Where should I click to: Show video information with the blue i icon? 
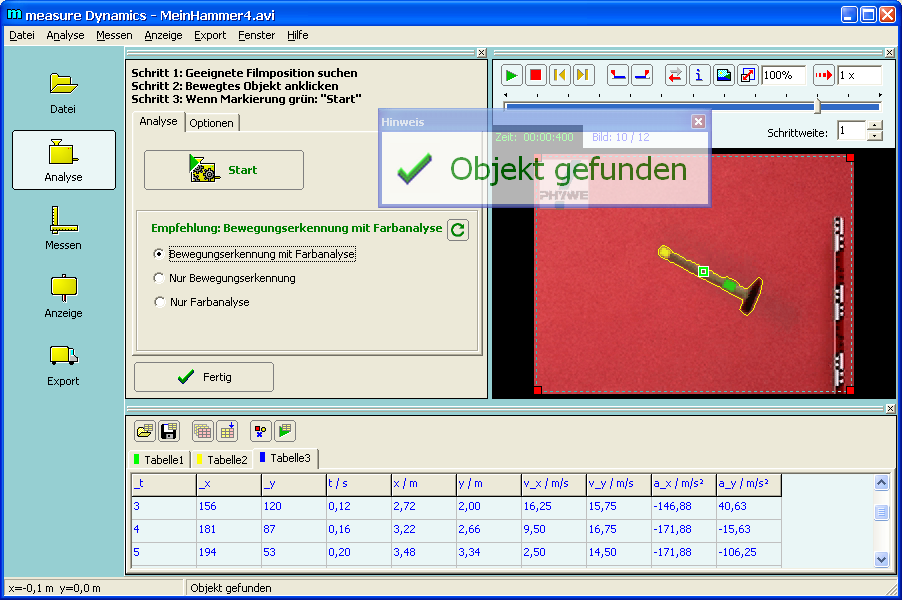click(700, 75)
